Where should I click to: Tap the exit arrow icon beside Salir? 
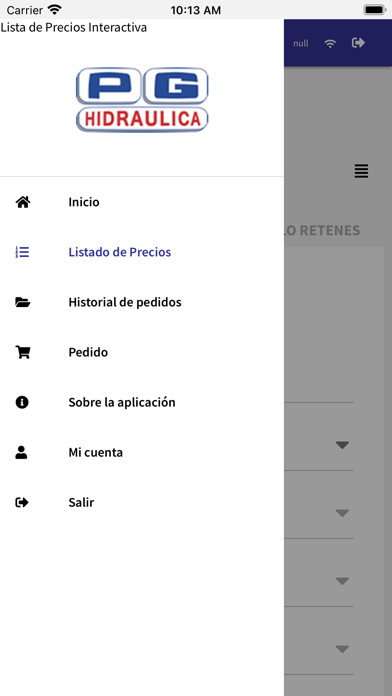tap(22, 502)
